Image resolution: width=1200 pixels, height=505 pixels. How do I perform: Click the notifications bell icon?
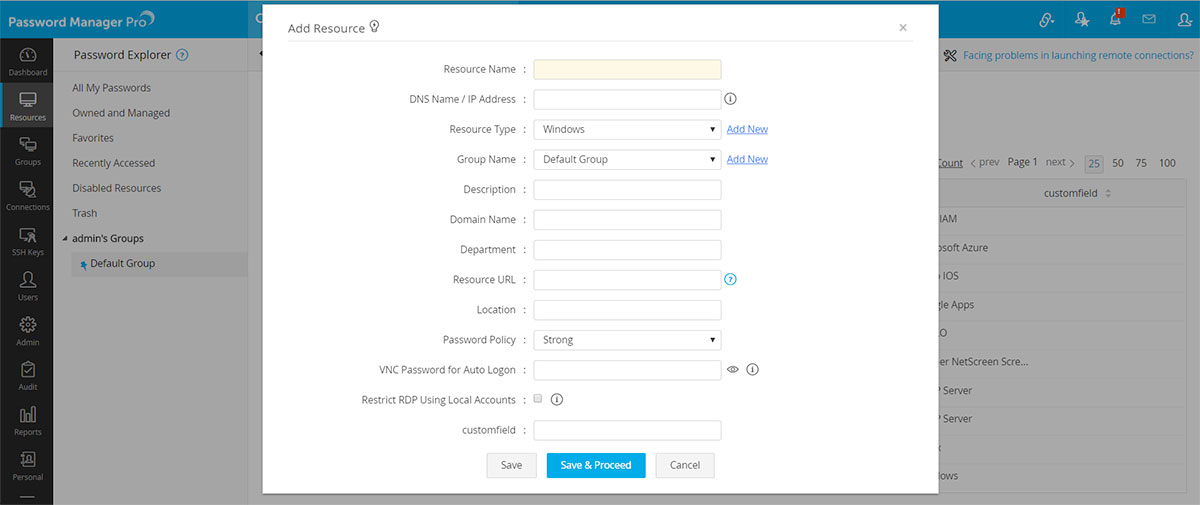[1115, 19]
